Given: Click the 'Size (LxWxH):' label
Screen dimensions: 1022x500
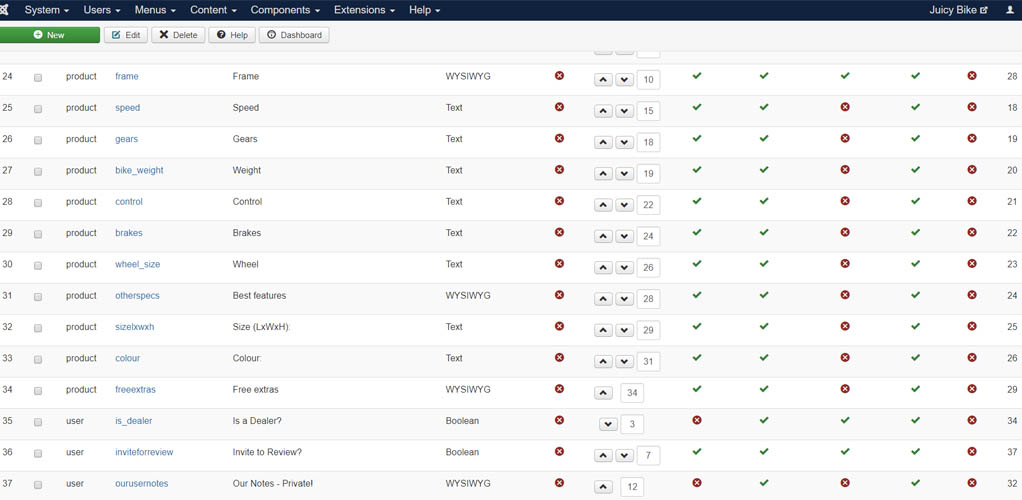Looking at the screenshot, I should (261, 327).
